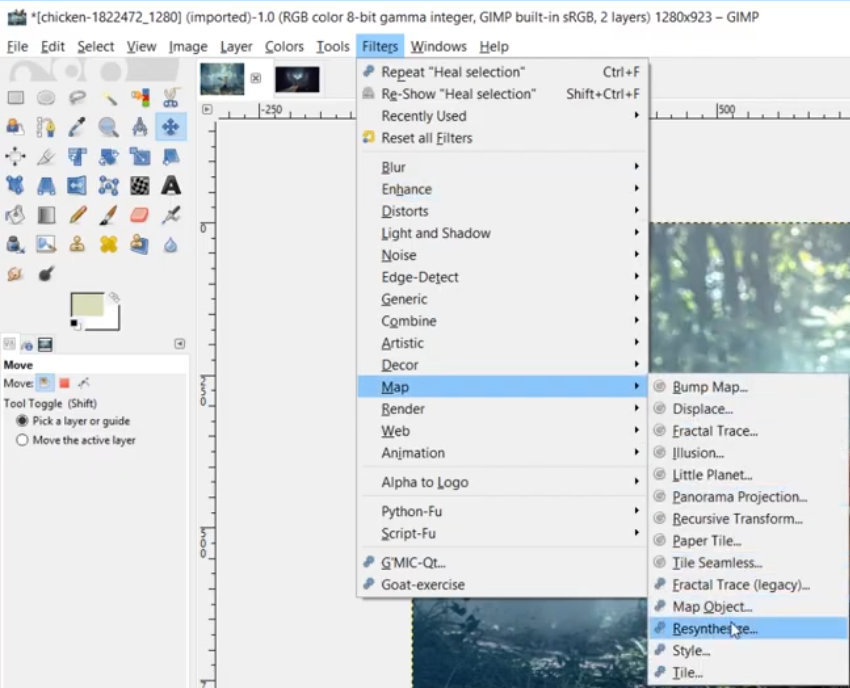Set Move mode to selection
Viewport: 850px width, 688px height.
click(x=65, y=383)
